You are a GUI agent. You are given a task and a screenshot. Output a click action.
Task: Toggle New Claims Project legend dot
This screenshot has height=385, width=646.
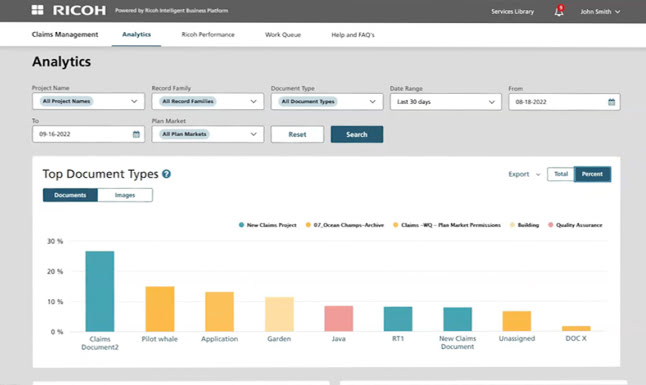pyautogui.click(x=241, y=225)
